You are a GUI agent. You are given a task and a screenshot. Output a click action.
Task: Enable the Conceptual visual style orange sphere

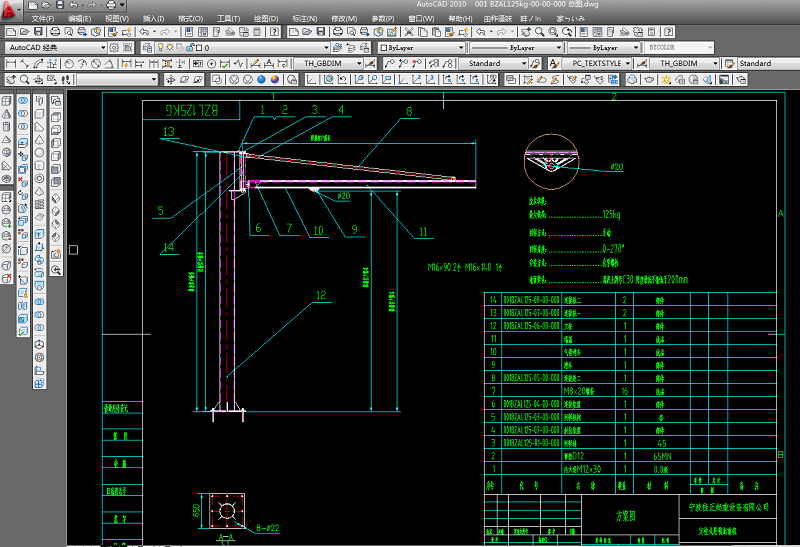point(275,79)
